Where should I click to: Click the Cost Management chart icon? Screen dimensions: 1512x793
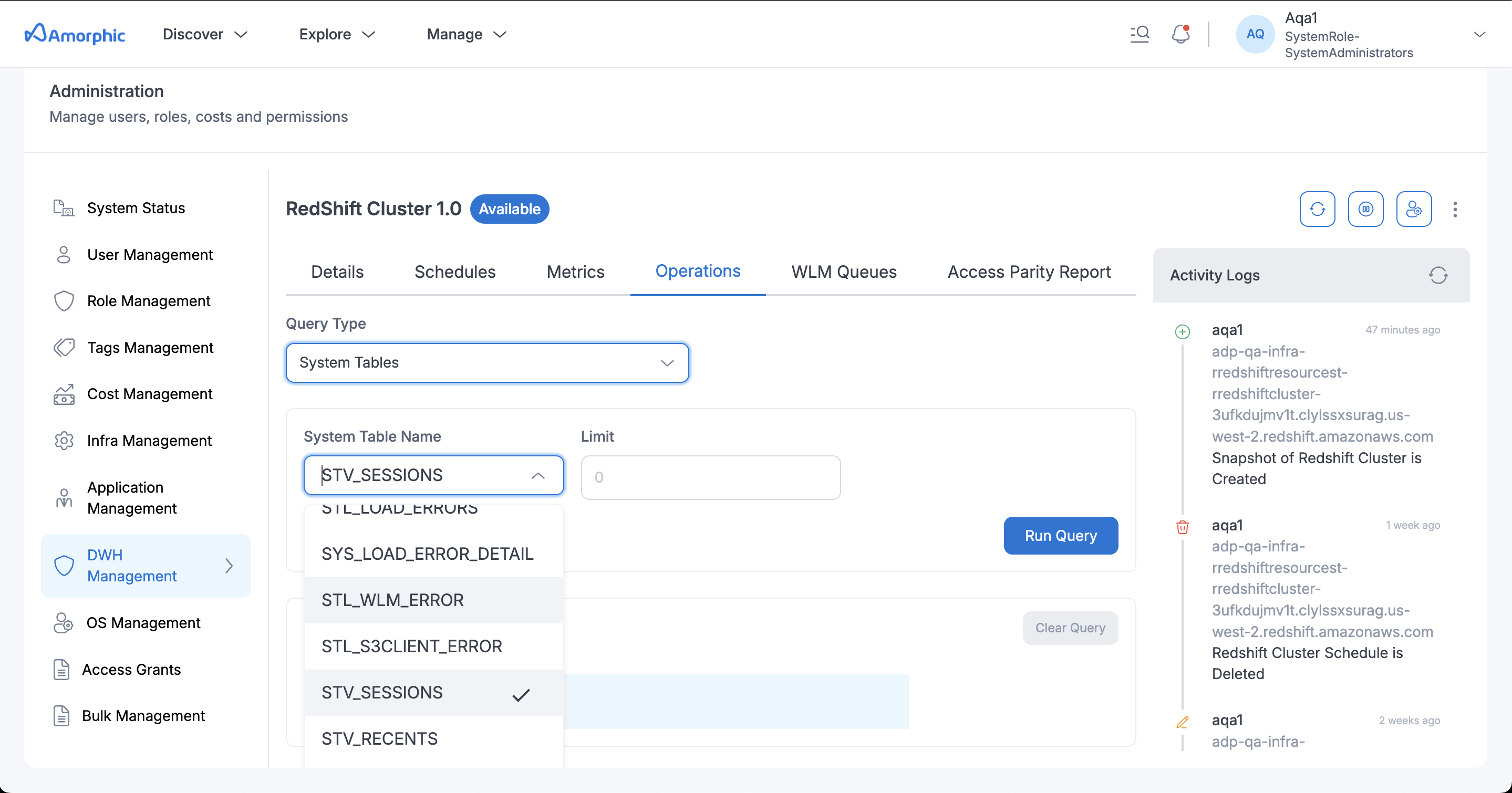(64, 394)
